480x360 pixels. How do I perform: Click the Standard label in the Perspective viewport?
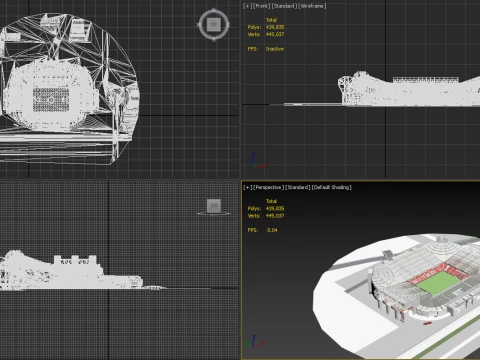(298, 187)
